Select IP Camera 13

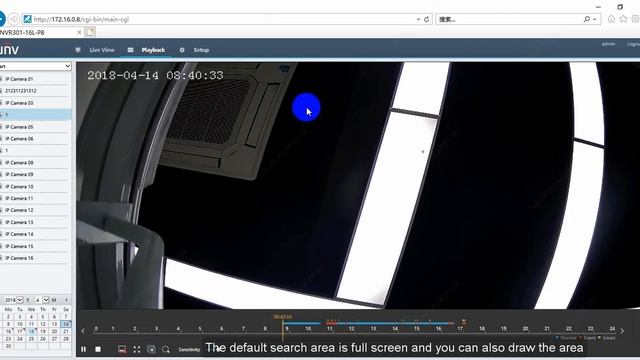pyautogui.click(x=36, y=222)
